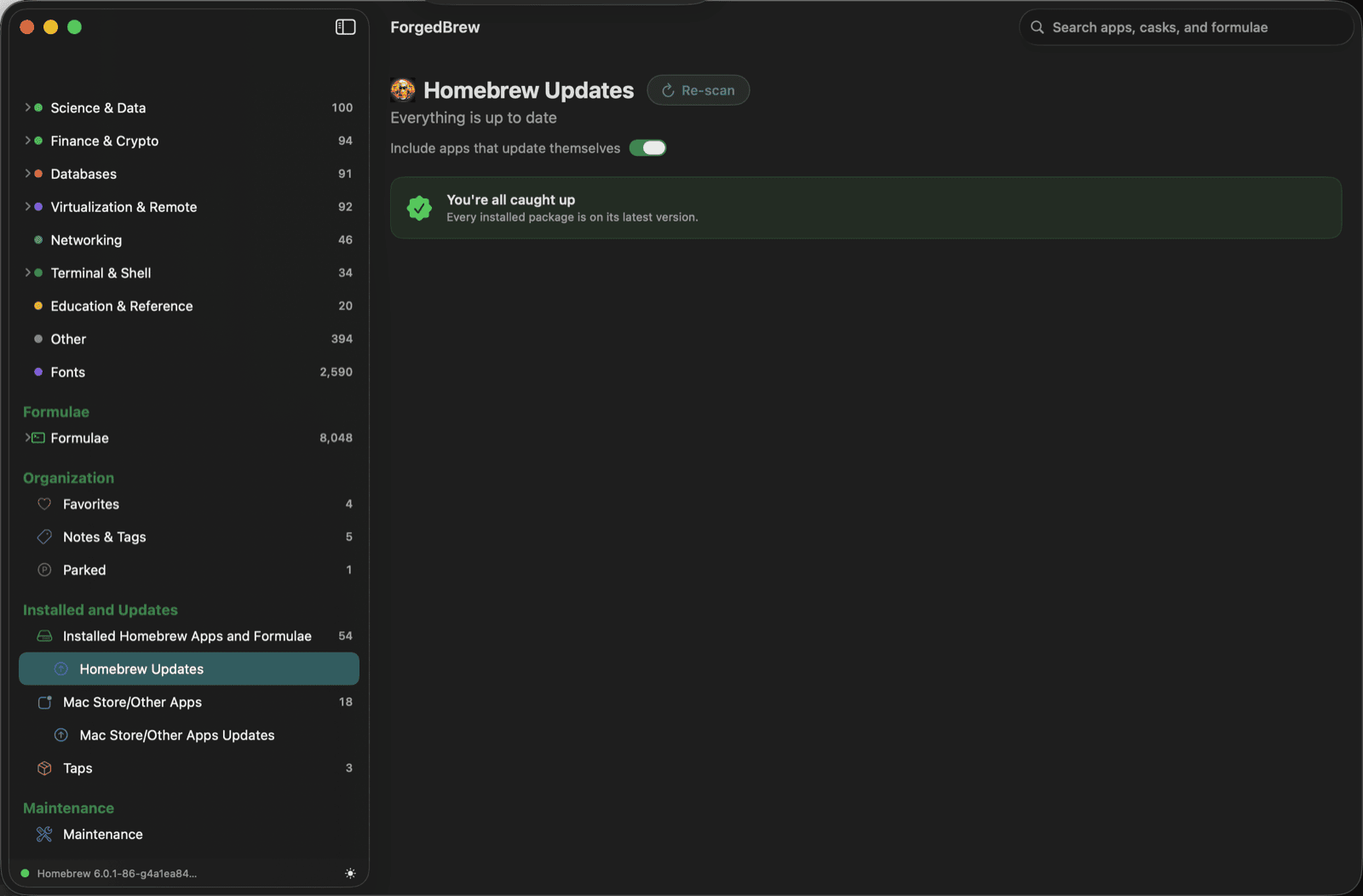Image resolution: width=1363 pixels, height=896 pixels.
Task: Click the Fonts purple dot
Action: pyautogui.click(x=38, y=372)
